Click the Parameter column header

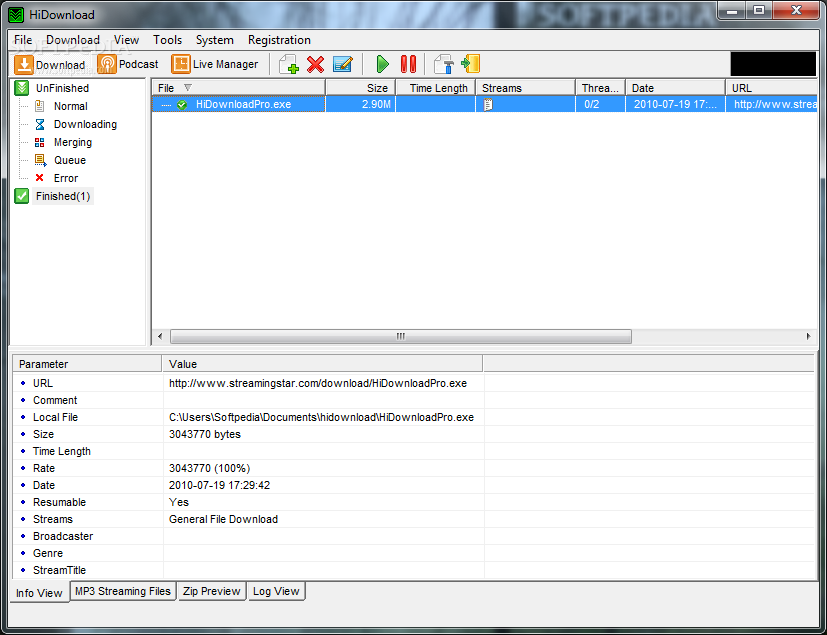coord(87,364)
